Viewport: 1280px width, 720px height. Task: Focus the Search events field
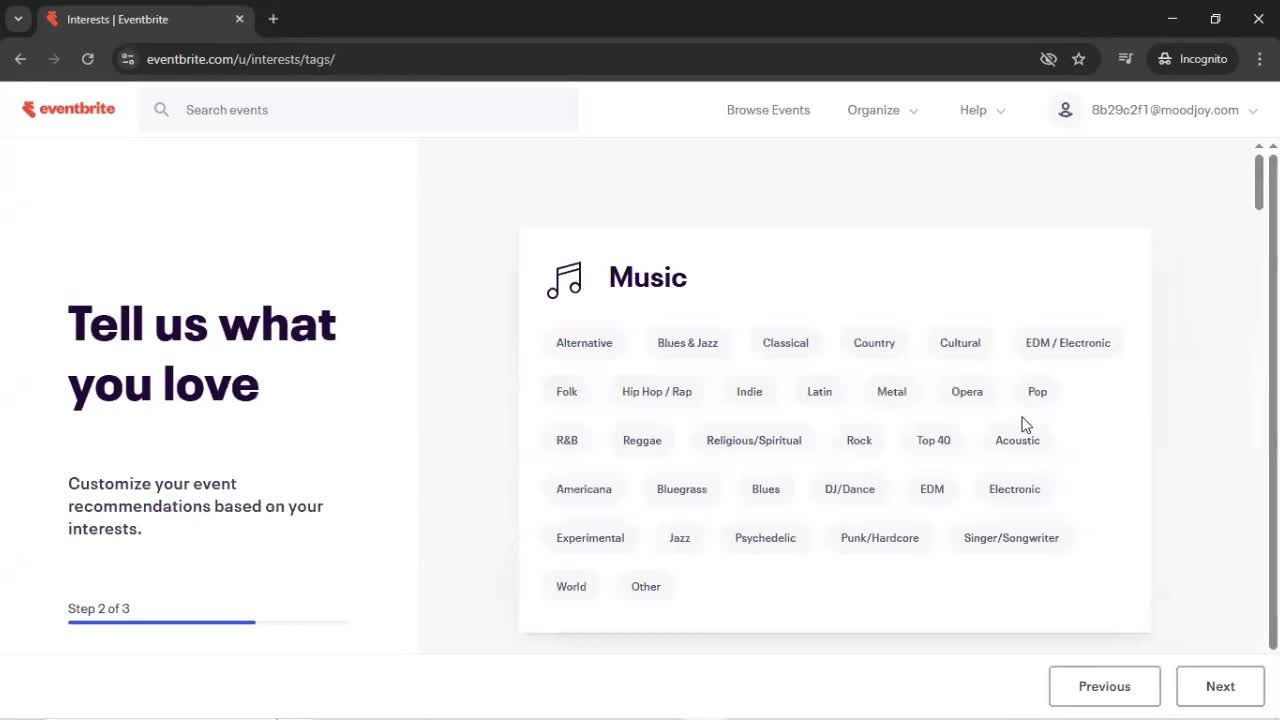359,110
